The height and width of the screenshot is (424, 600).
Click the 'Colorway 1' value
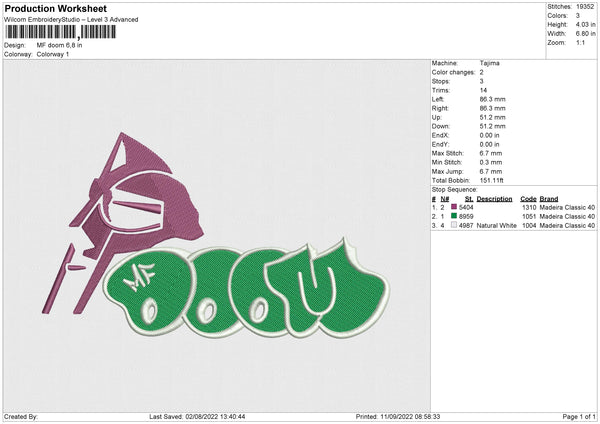click(x=53, y=54)
